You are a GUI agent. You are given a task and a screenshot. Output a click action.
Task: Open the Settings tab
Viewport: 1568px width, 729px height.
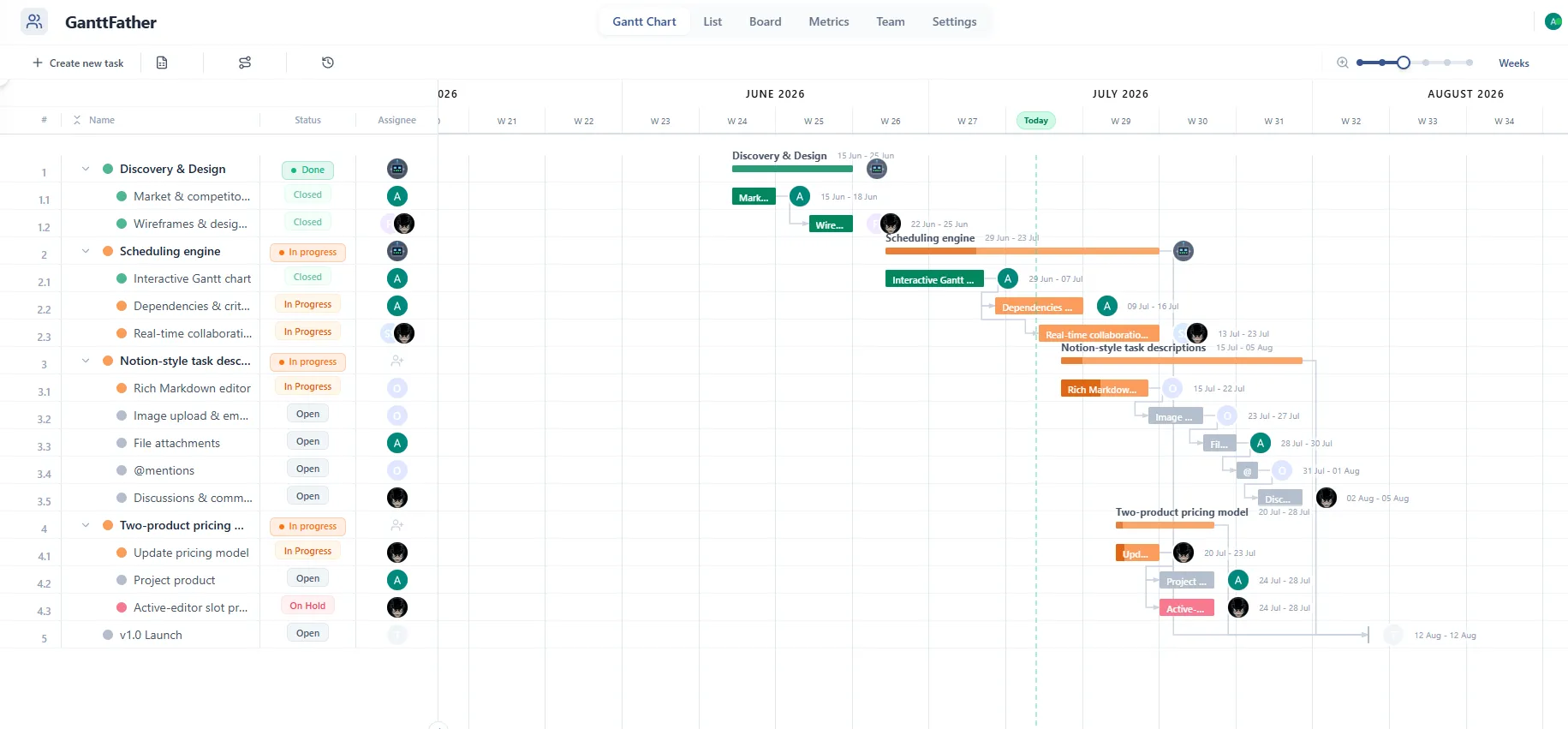(x=954, y=21)
